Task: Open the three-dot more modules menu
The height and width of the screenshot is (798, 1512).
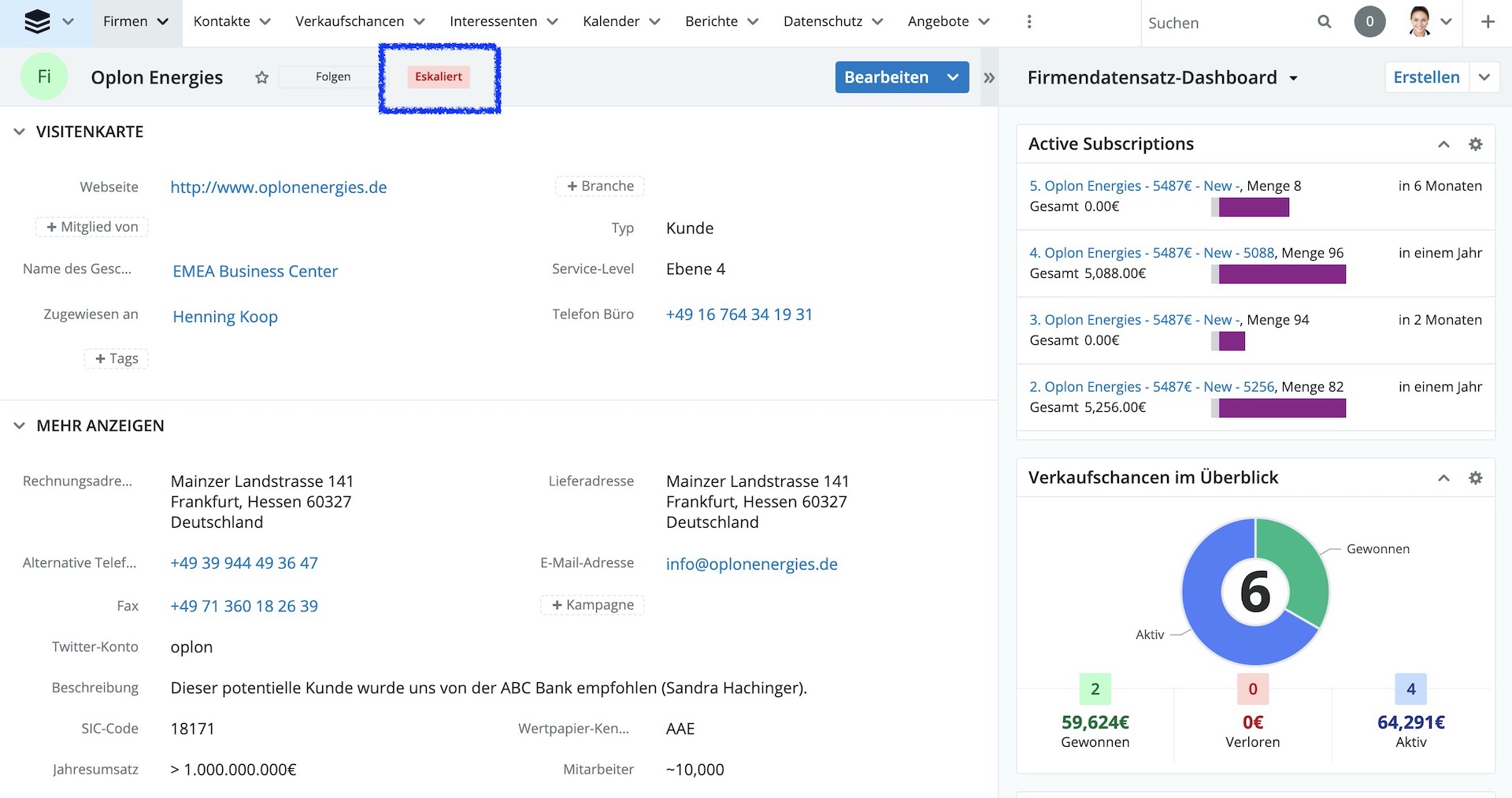Action: point(1029,22)
